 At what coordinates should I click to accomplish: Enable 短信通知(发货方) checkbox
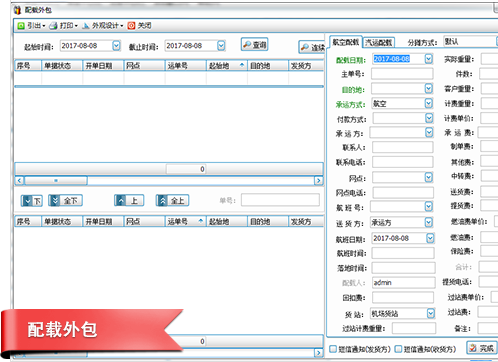point(333,349)
